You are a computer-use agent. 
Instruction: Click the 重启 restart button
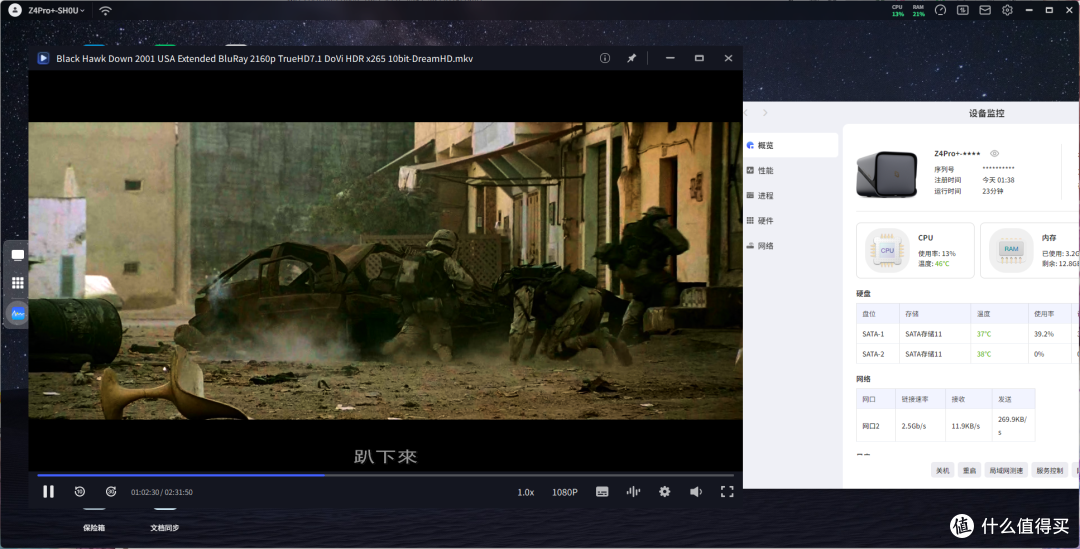pyautogui.click(x=969, y=470)
